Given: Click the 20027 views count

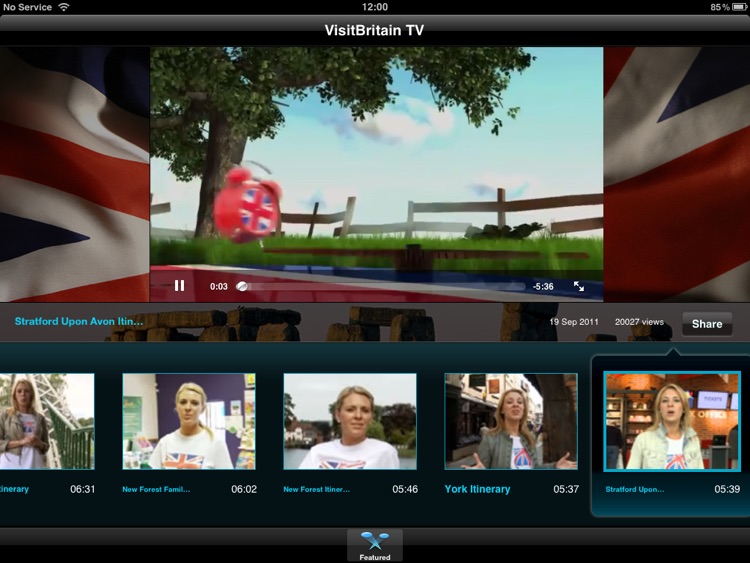Looking at the screenshot, I should click(x=639, y=322).
